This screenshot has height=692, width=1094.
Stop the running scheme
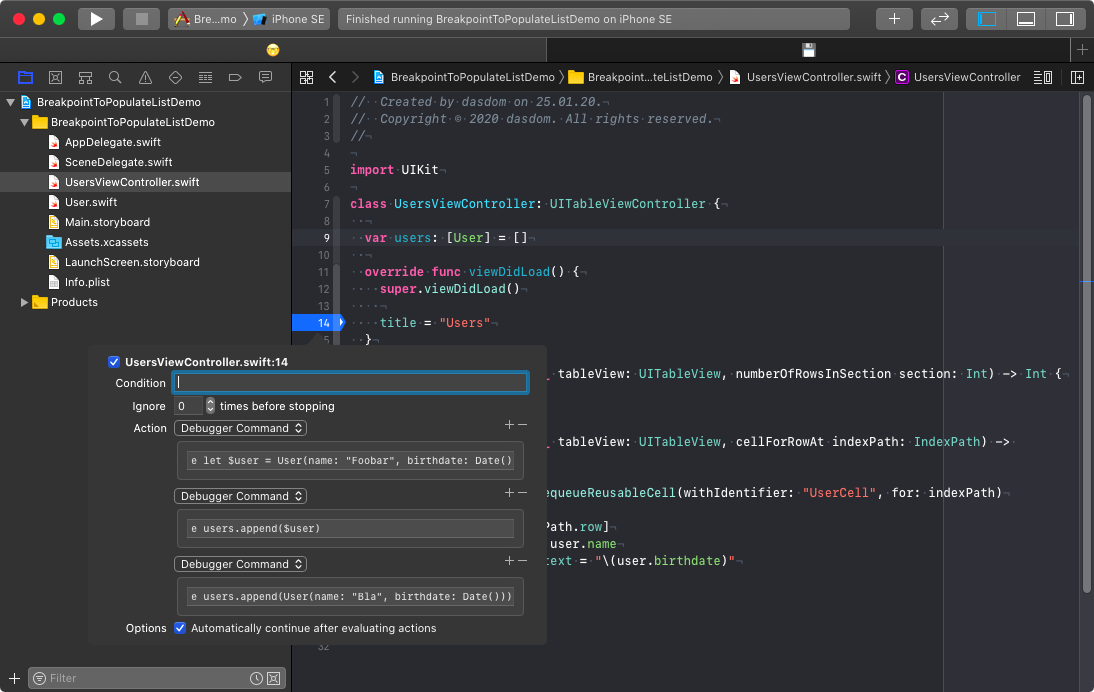[x=142, y=19]
